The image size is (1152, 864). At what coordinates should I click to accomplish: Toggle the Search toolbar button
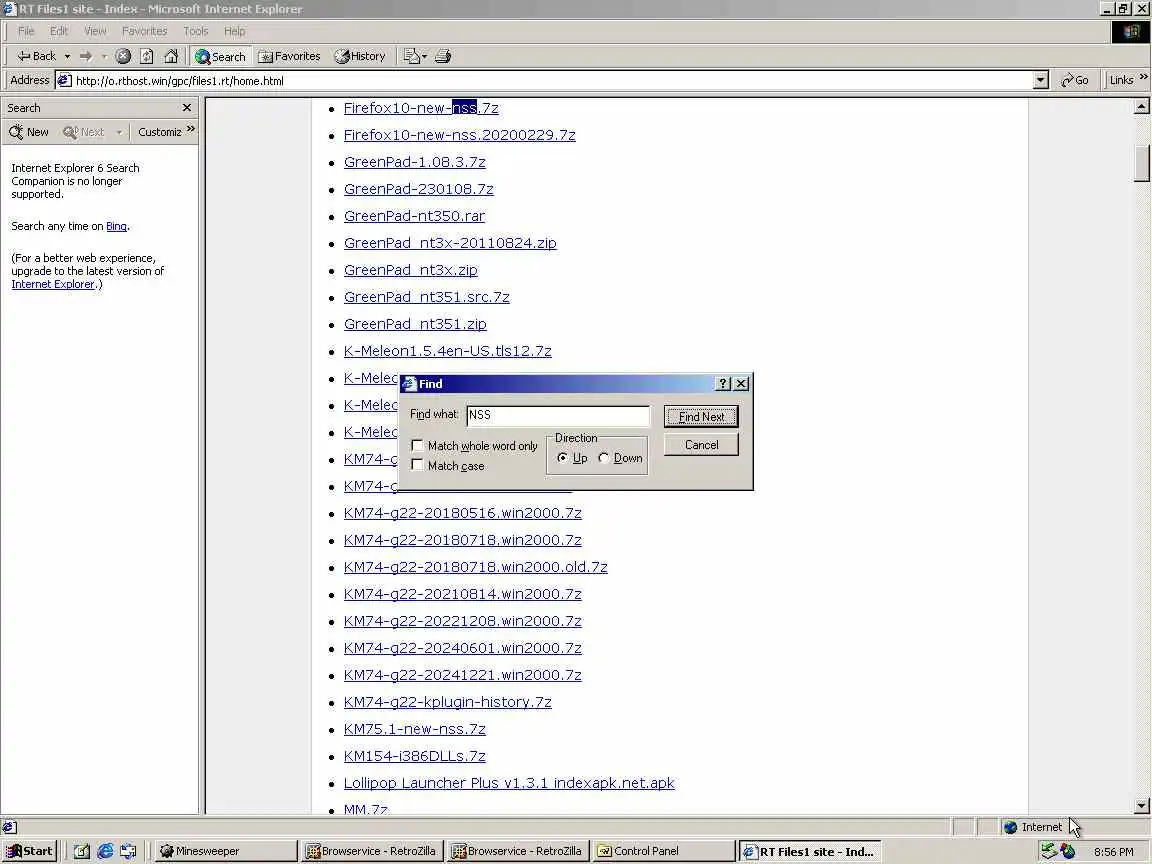(220, 56)
